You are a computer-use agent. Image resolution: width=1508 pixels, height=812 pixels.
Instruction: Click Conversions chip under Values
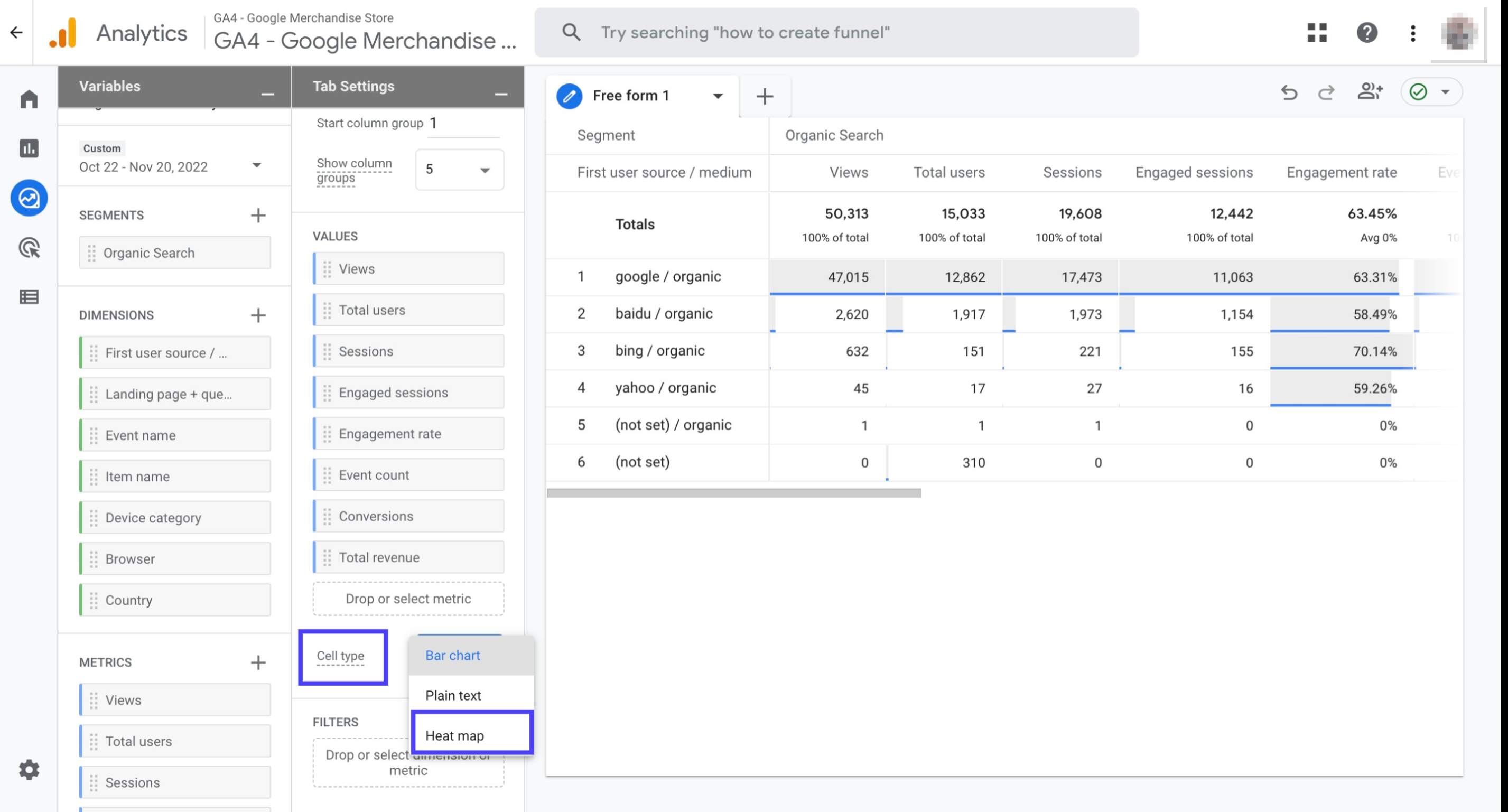tap(408, 516)
